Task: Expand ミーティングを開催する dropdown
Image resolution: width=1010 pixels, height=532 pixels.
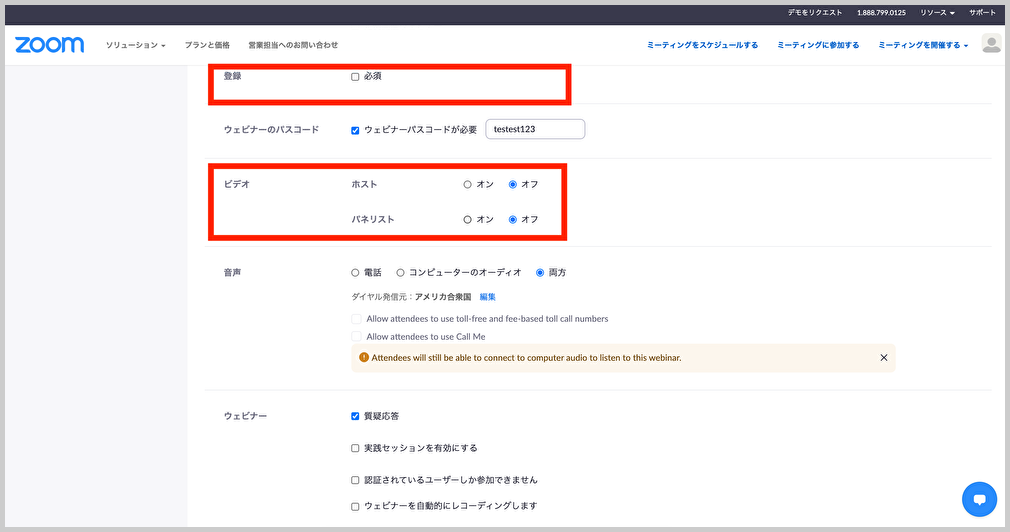Action: tap(923, 45)
